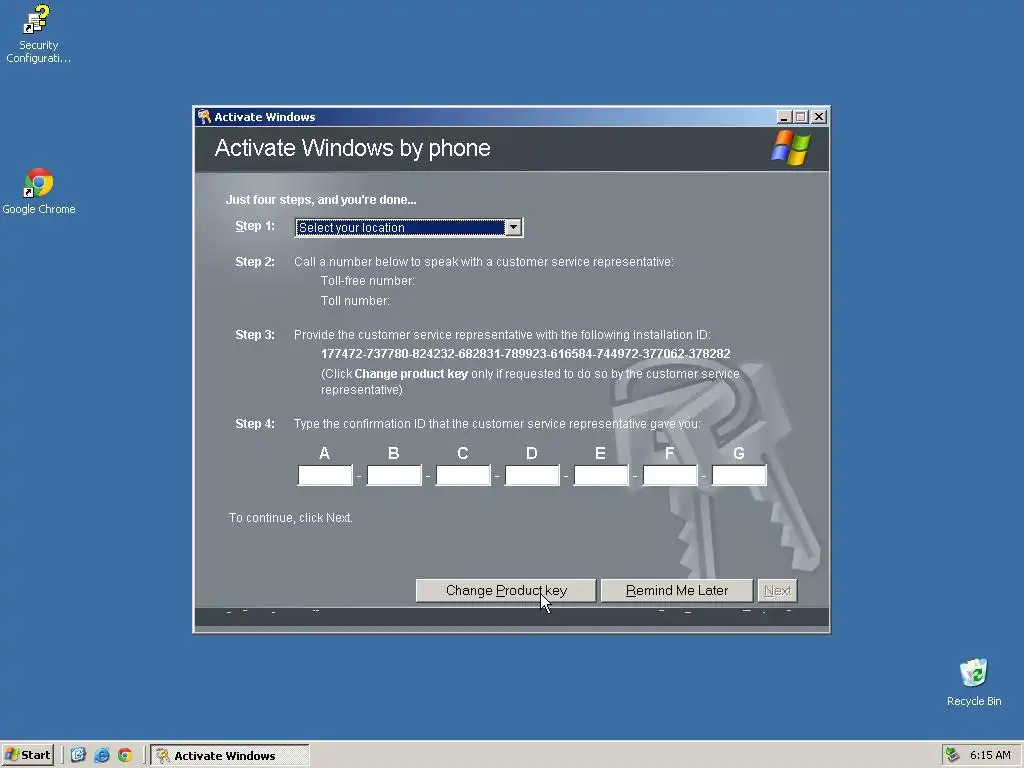Select the Google Chrome desktop icon
This screenshot has width=1024, height=768.
tap(39, 191)
